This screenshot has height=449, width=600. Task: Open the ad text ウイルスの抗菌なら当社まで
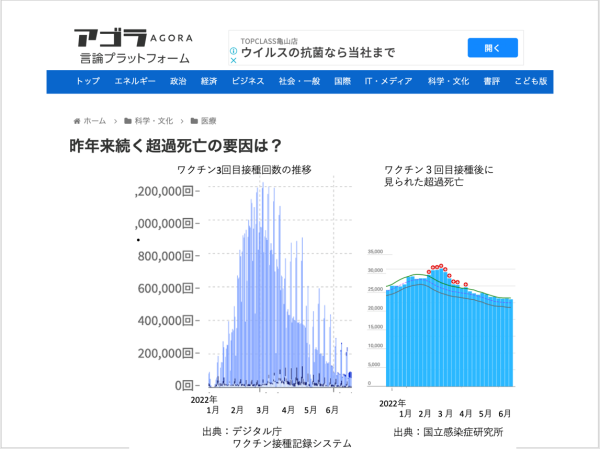pos(318,52)
